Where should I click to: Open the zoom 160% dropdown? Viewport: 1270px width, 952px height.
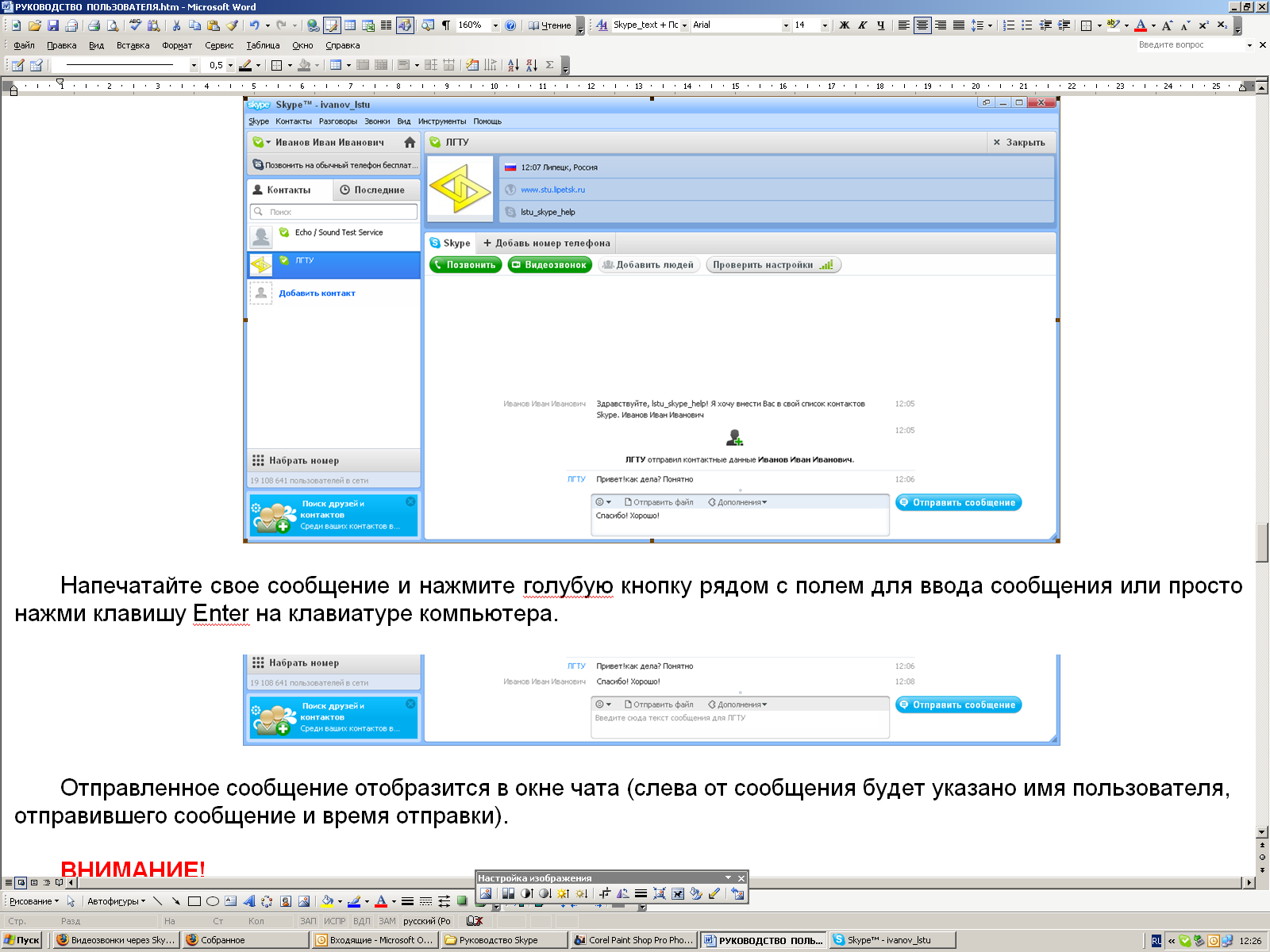click(496, 25)
